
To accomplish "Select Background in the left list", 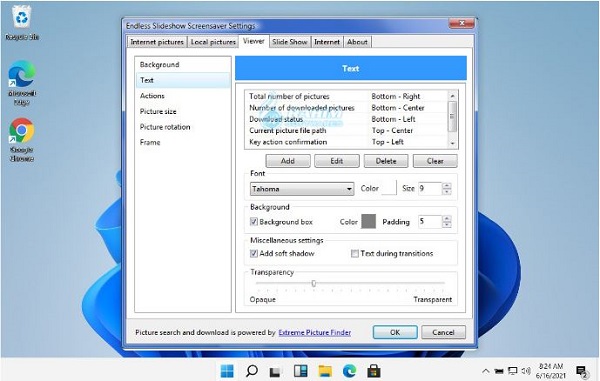I will click(183, 65).
